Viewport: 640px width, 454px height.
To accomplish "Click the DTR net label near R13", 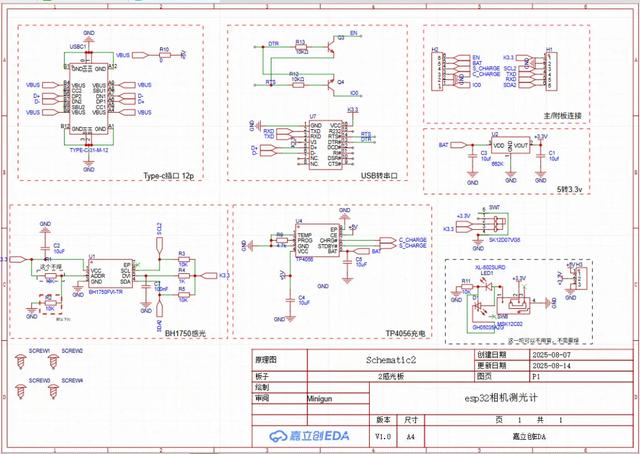I will [273, 43].
